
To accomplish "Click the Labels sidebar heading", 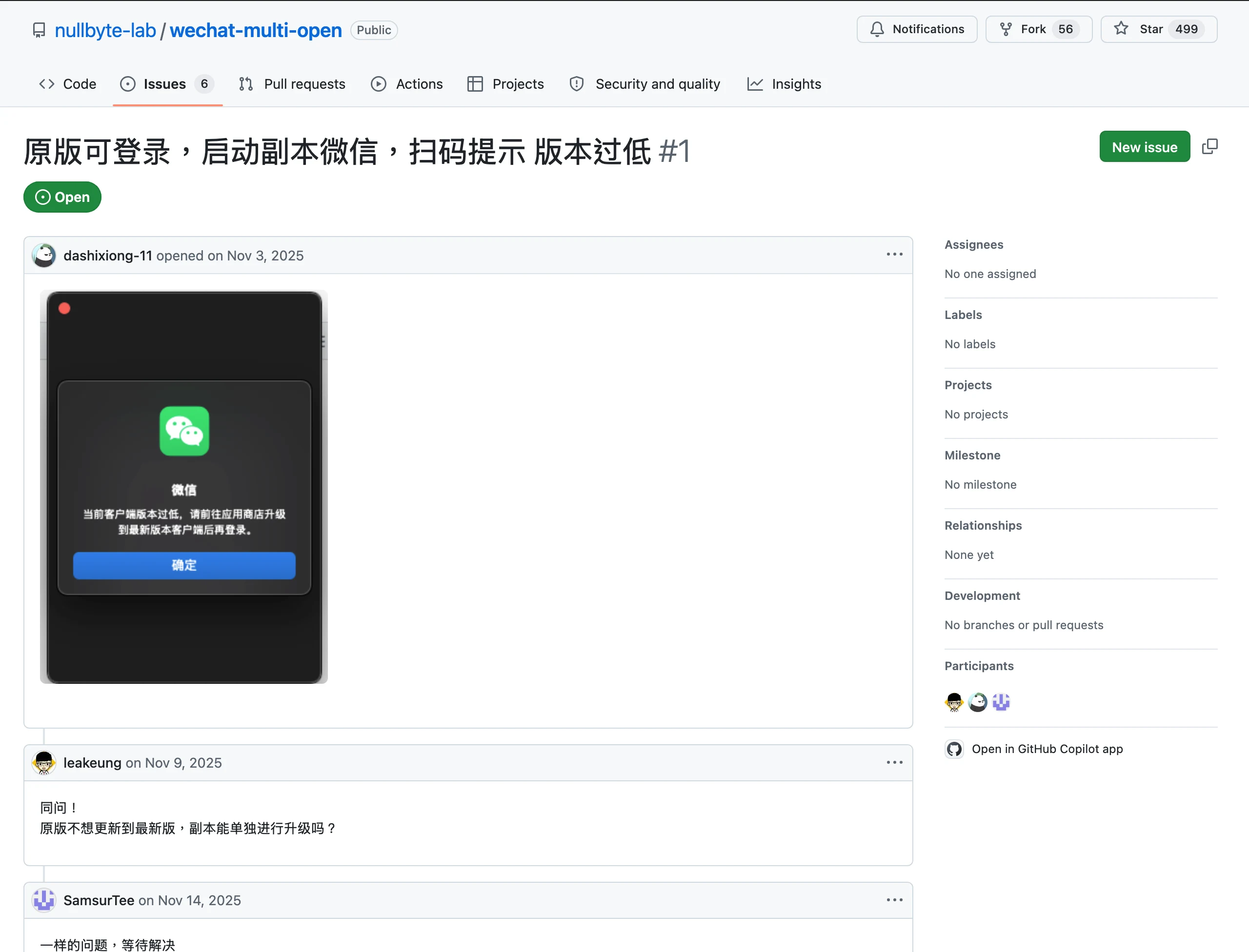I will coord(963,315).
